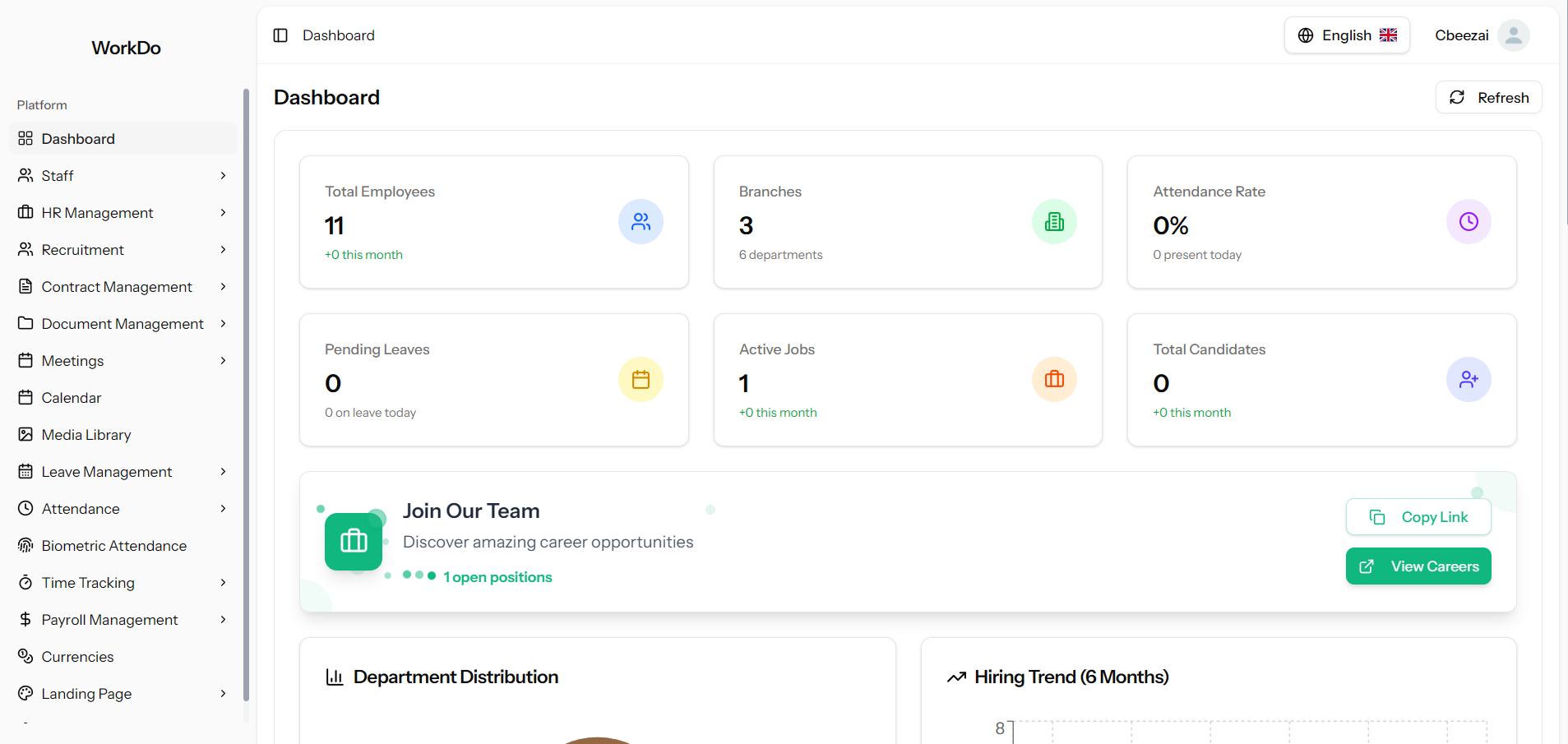Click the Calendar sidebar icon
The height and width of the screenshot is (744, 1568).
coord(25,397)
